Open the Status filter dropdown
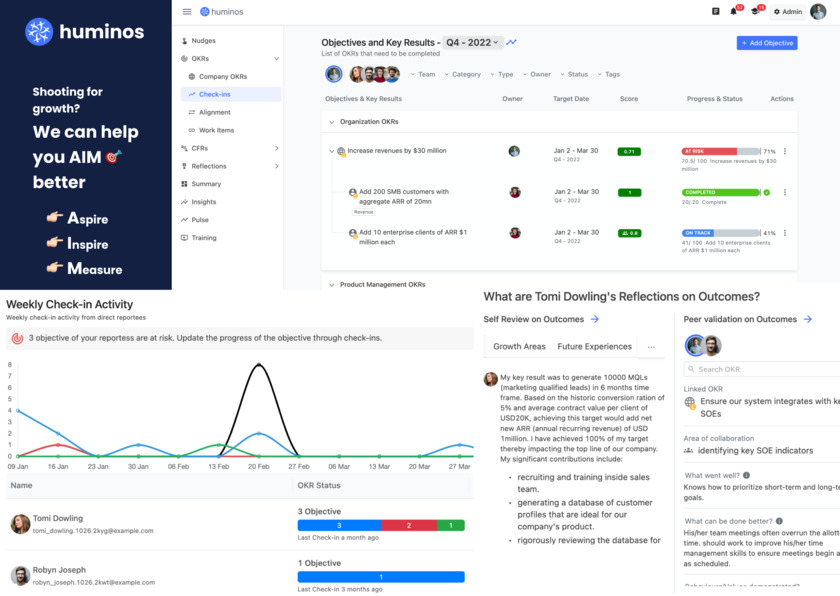Screen dimensions: 840x596 point(575,75)
